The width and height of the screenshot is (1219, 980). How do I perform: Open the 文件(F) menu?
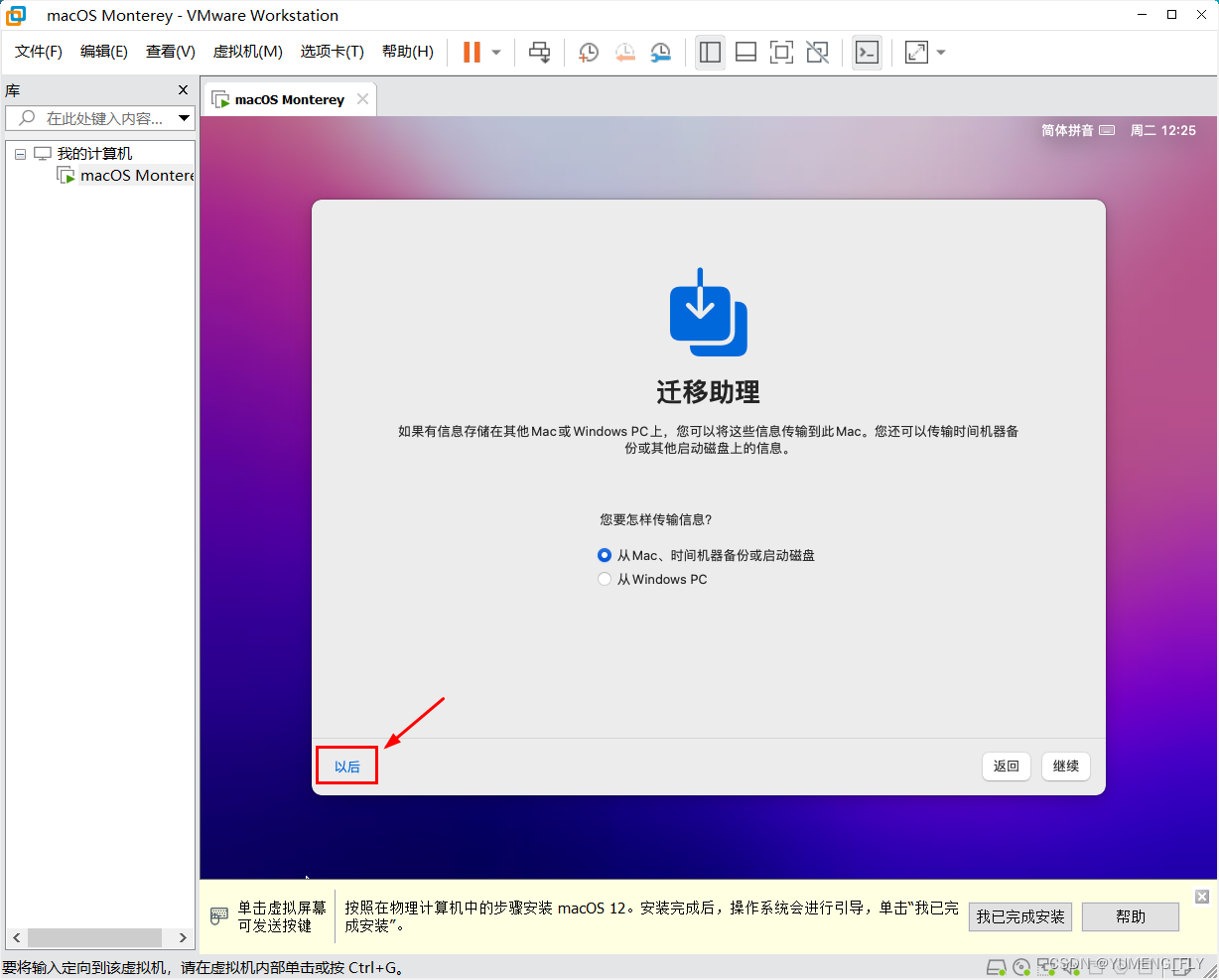39,52
